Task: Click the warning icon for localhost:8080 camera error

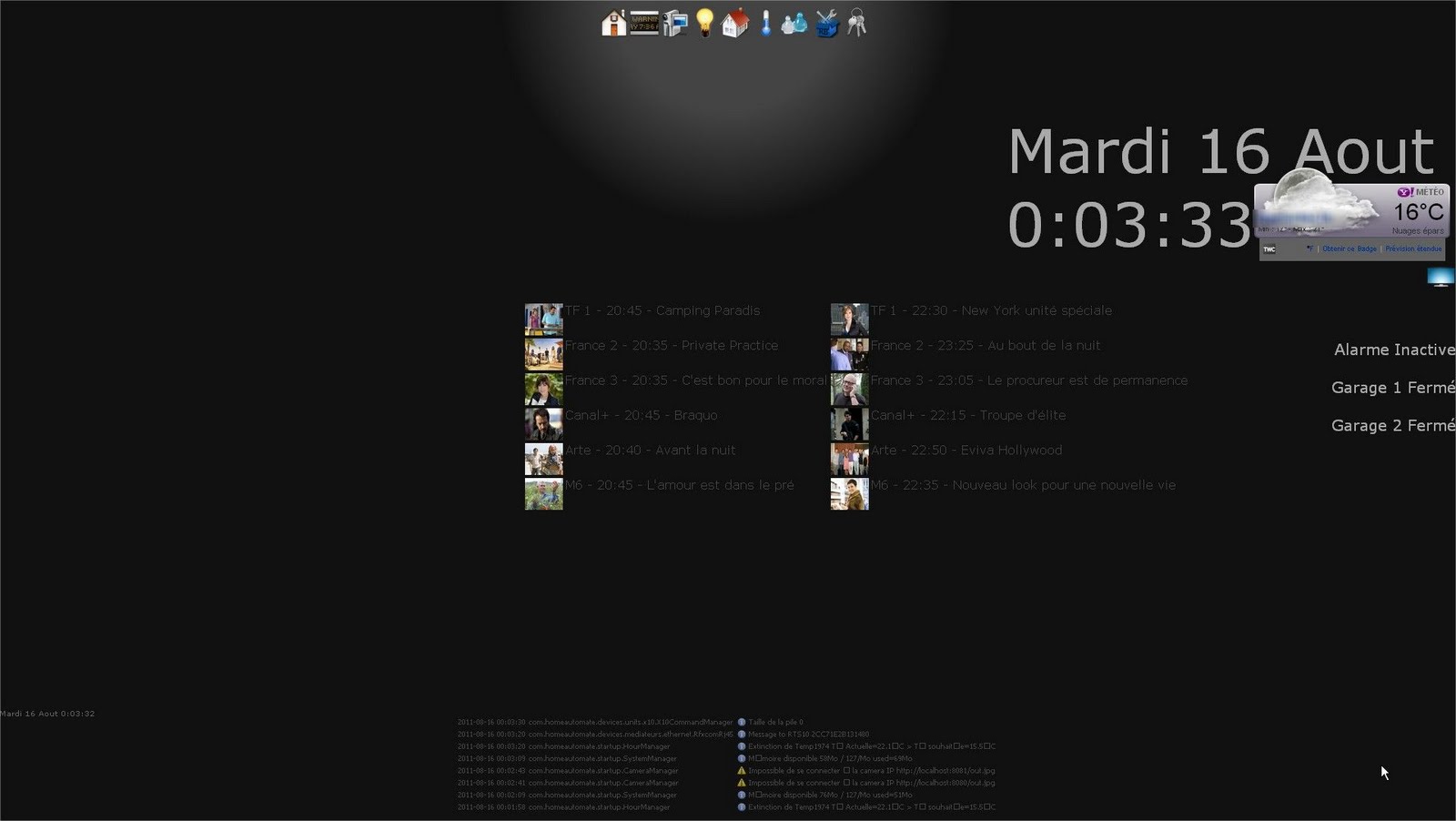Action: coord(742,782)
